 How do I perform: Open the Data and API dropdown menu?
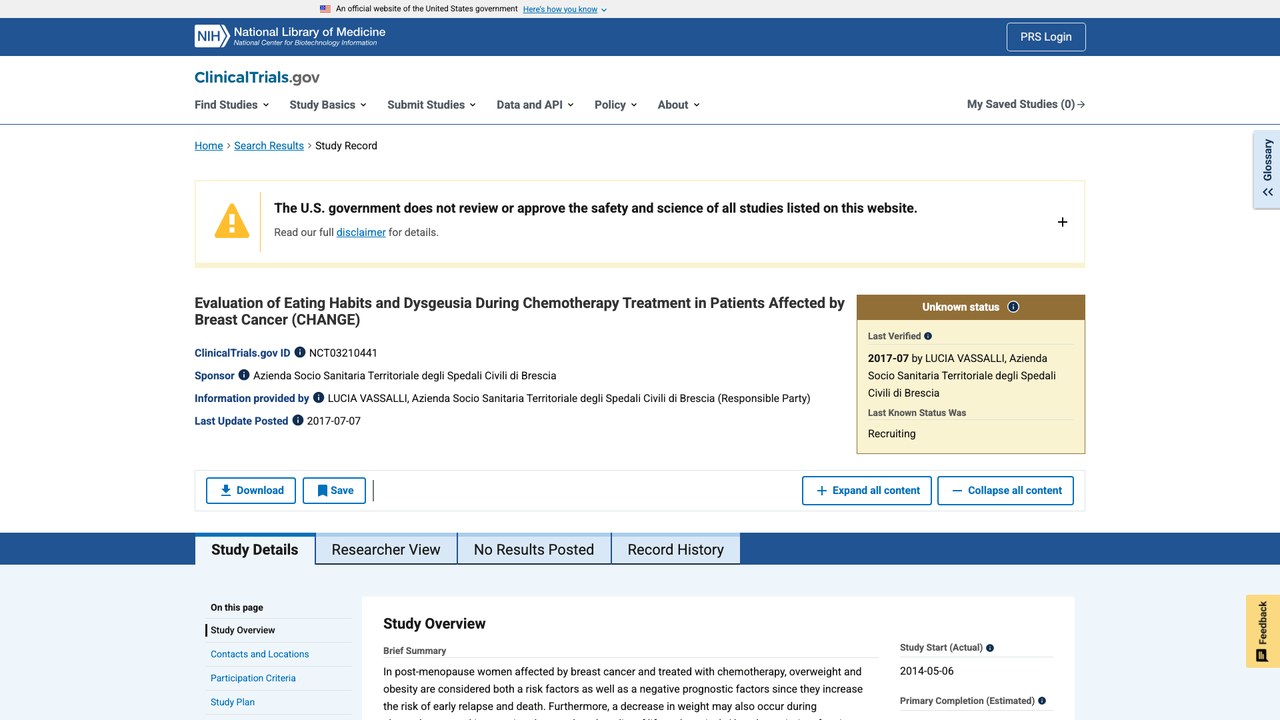point(535,104)
